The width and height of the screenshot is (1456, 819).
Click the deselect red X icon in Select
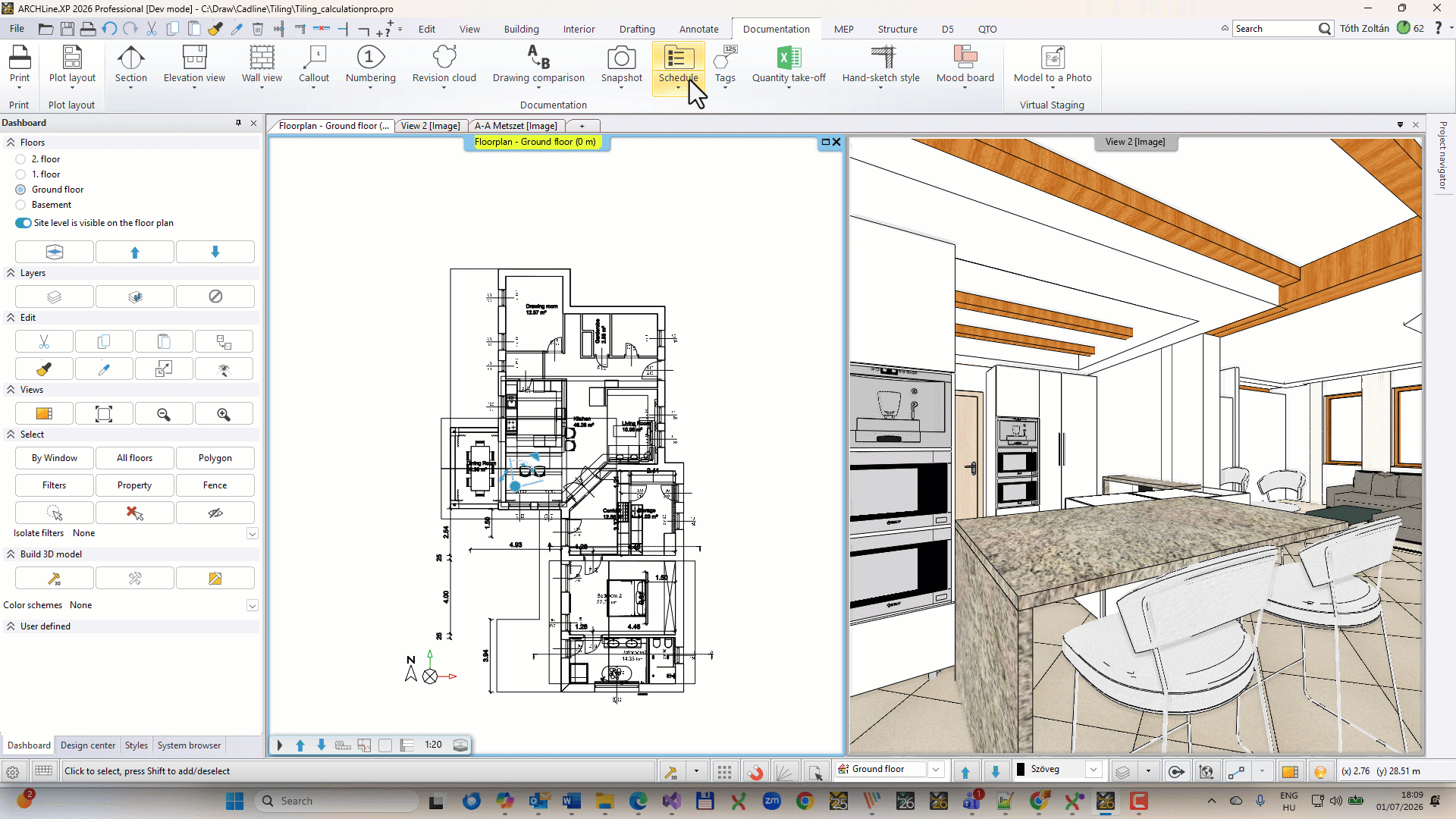tap(135, 513)
